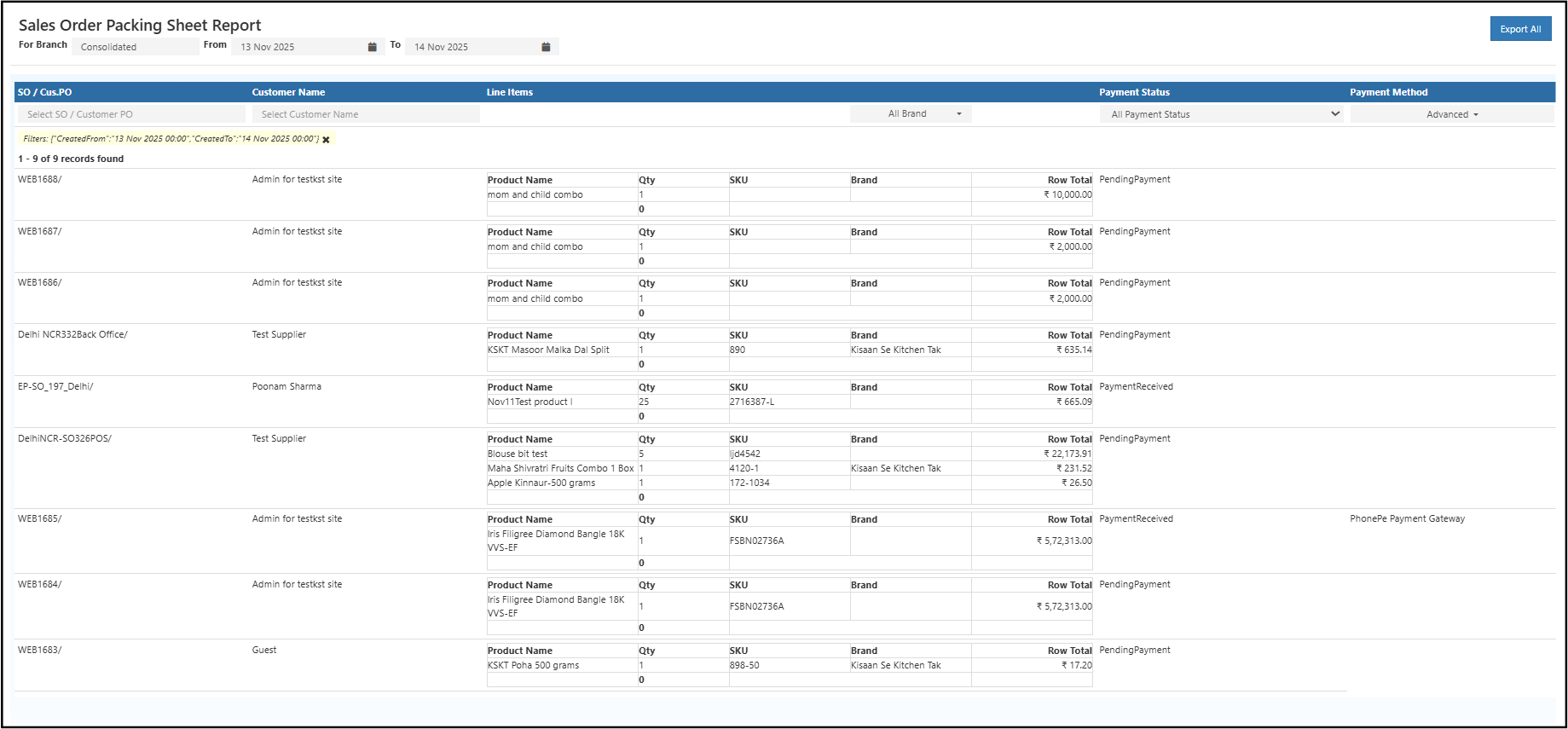Click SKU 172-1034
Image resolution: width=1568 pixels, height=729 pixels.
749,483
